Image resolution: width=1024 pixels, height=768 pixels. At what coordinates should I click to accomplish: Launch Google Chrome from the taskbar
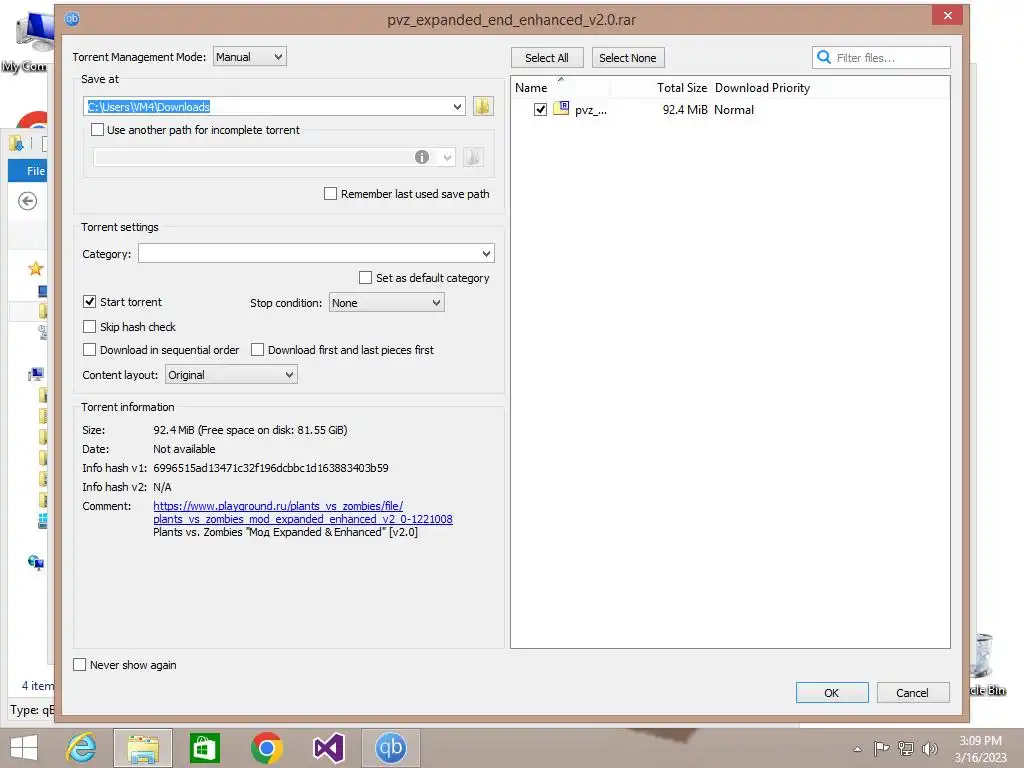click(x=266, y=748)
